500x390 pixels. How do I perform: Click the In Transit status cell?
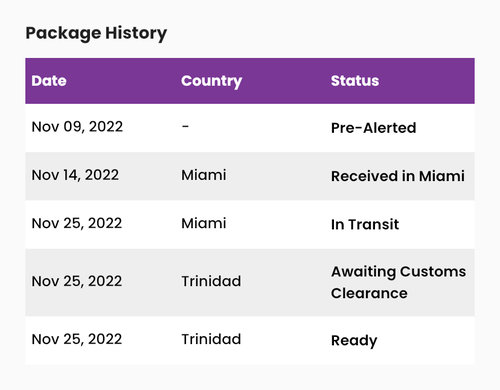[365, 225]
